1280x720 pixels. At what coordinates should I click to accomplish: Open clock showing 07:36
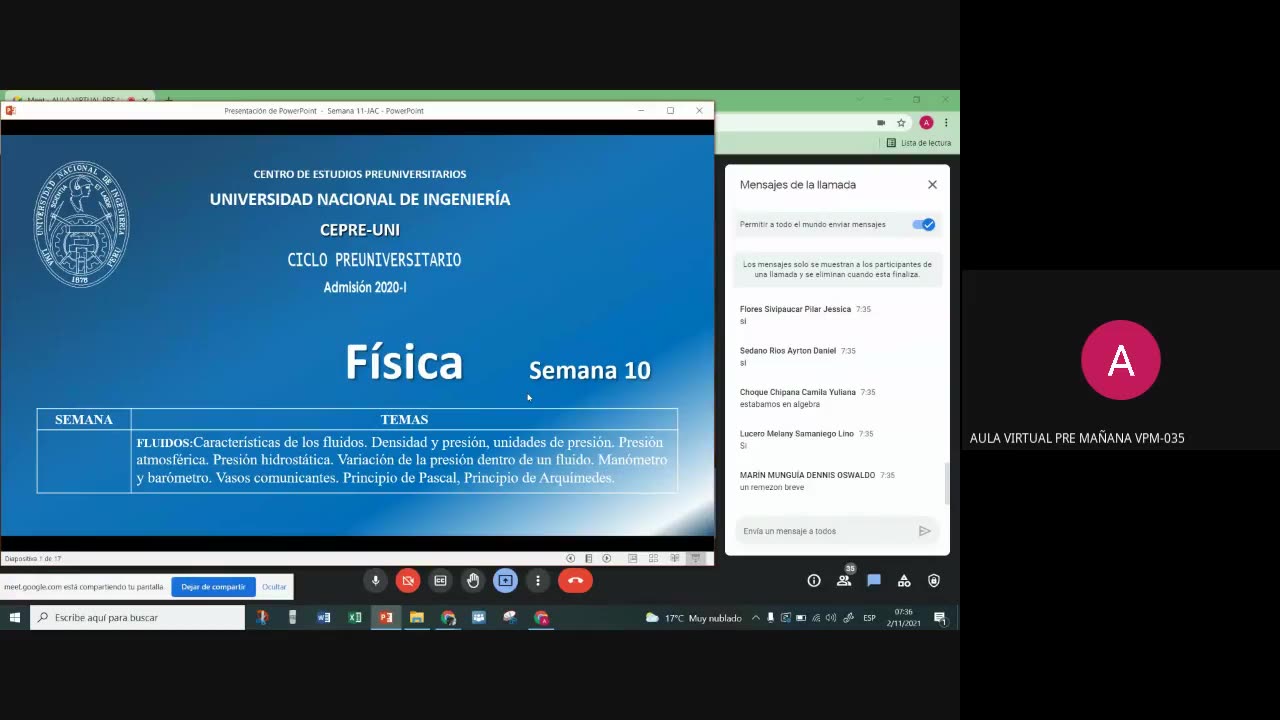pos(903,618)
